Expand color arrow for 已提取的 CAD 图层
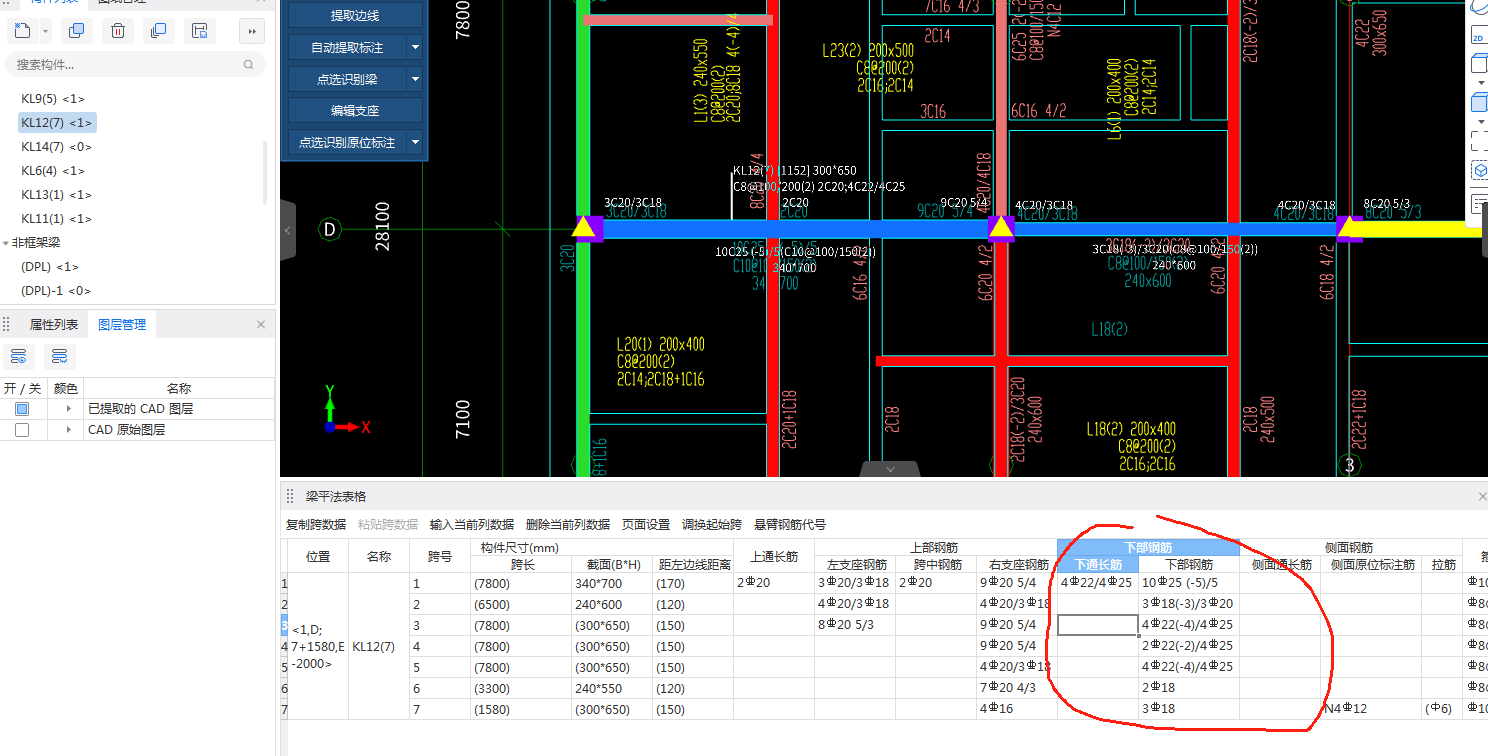Image resolution: width=1488 pixels, height=756 pixels. [x=69, y=409]
